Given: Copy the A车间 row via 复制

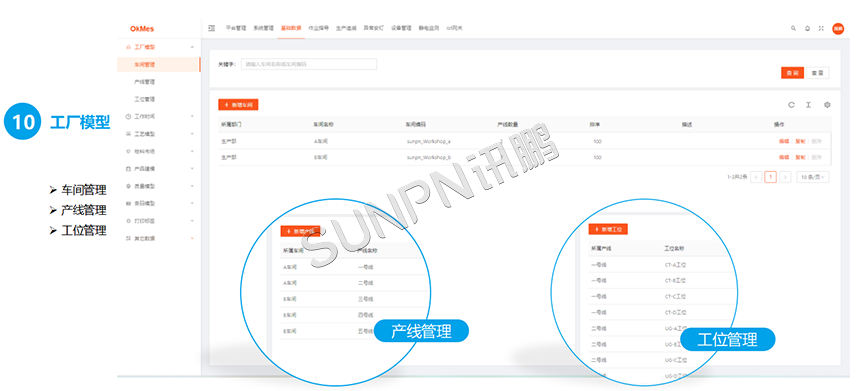Looking at the screenshot, I should (800, 141).
